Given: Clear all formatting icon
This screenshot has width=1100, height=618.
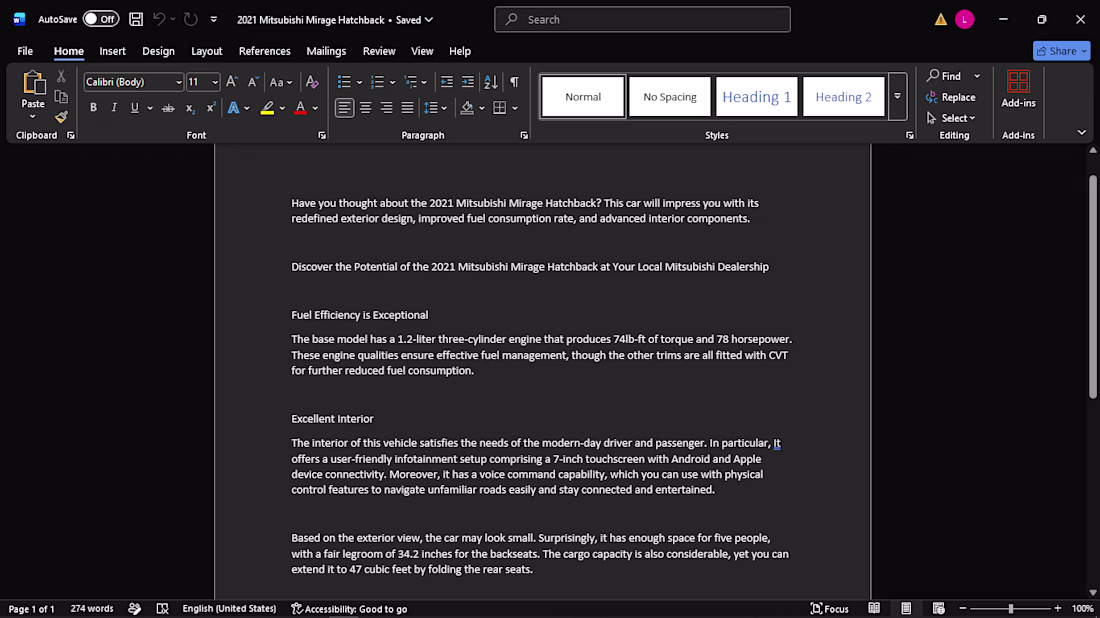Looking at the screenshot, I should point(312,82).
